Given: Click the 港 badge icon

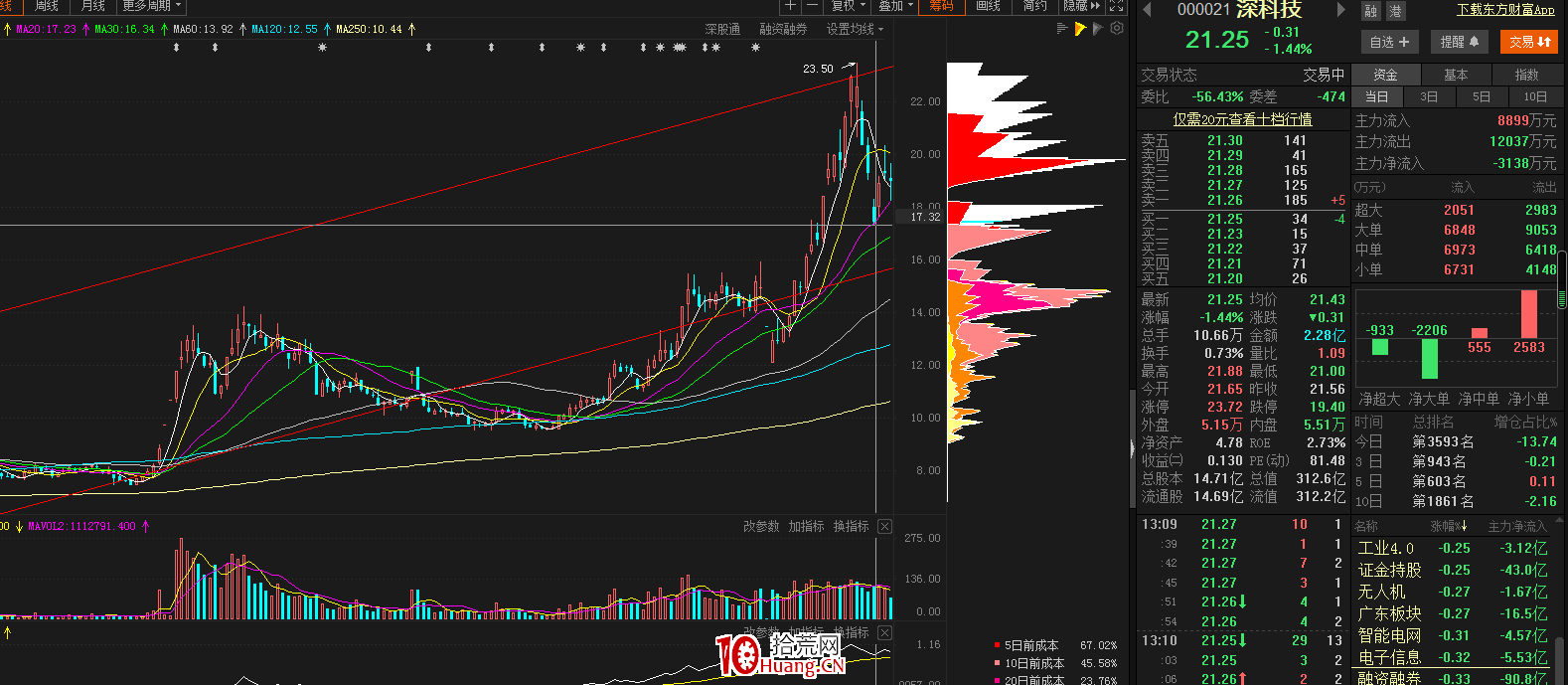Looking at the screenshot, I should coord(1395,11).
